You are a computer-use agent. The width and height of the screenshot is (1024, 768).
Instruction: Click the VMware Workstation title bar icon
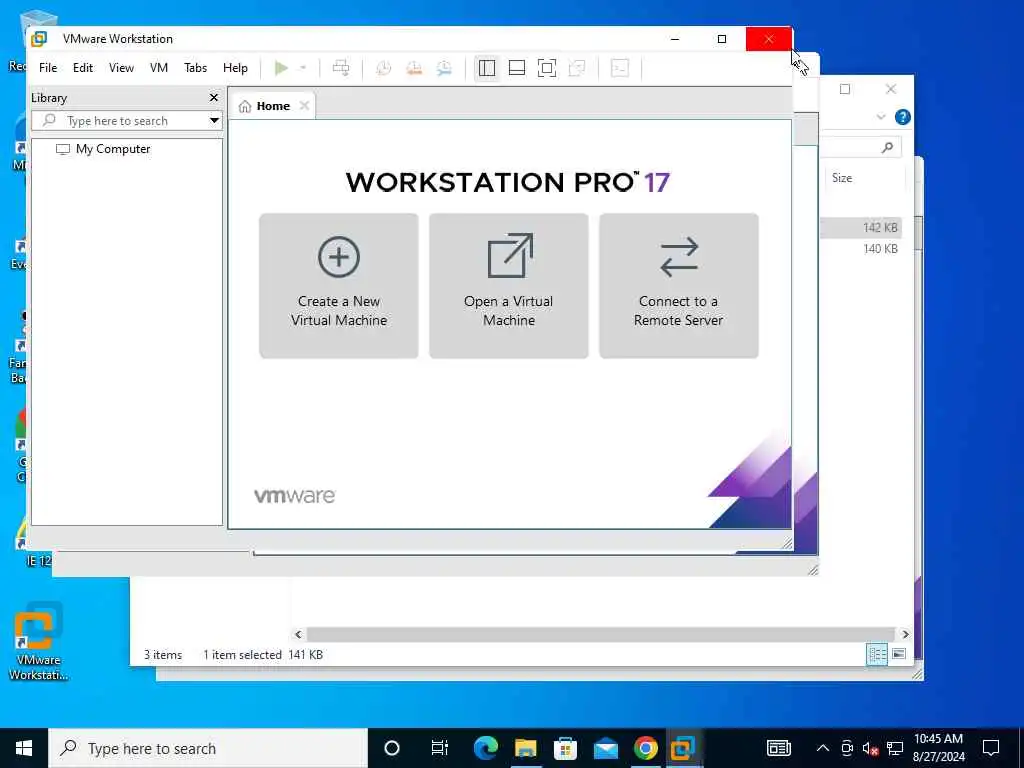click(x=39, y=39)
